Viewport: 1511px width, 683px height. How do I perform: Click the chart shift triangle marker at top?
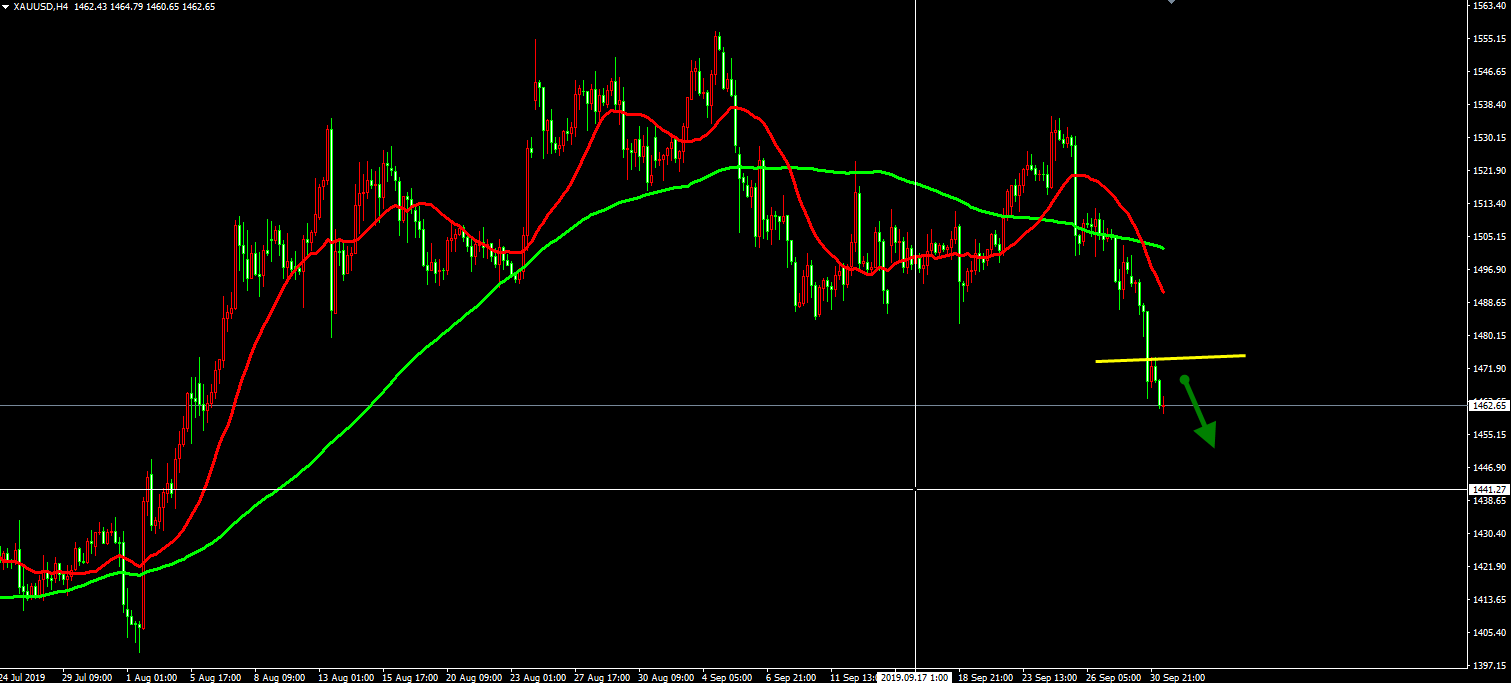pos(1172,2)
